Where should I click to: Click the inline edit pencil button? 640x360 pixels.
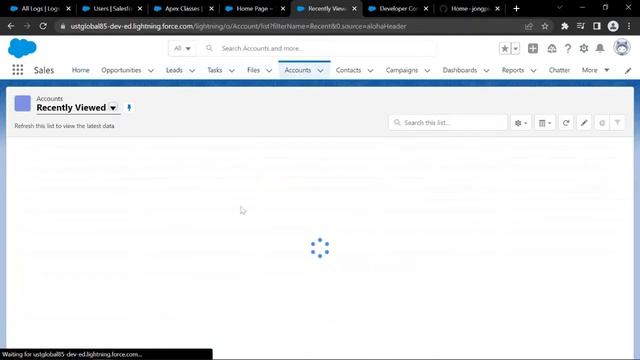coord(584,123)
